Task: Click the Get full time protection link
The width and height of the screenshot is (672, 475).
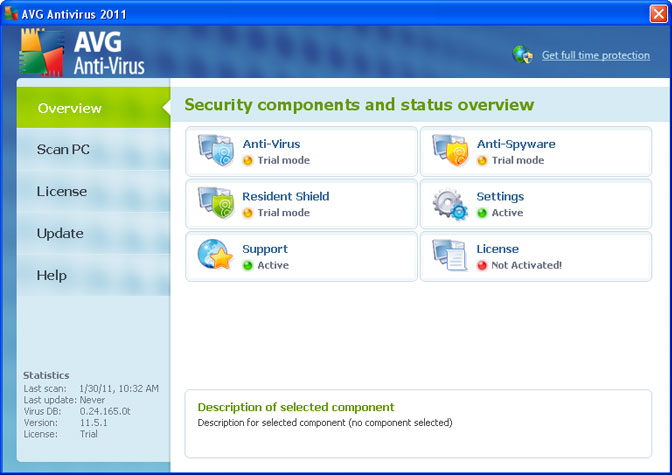Action: tap(596, 55)
